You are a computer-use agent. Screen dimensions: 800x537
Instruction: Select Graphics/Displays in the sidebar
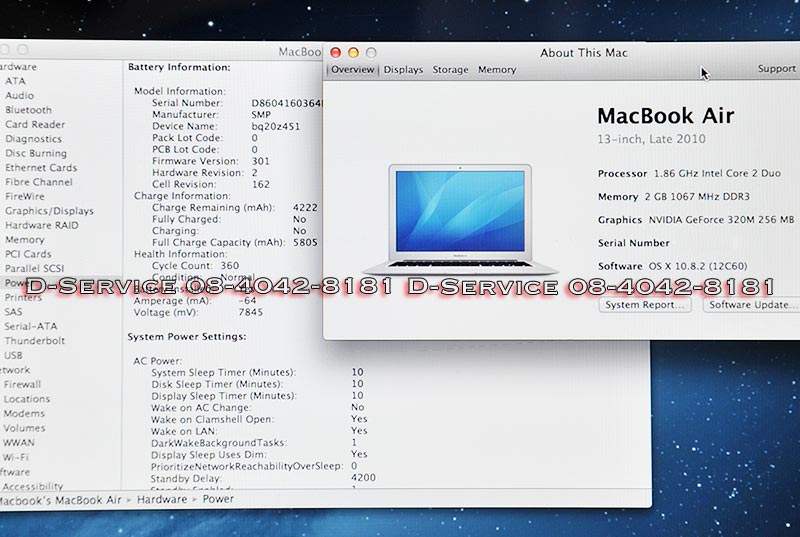click(x=49, y=211)
